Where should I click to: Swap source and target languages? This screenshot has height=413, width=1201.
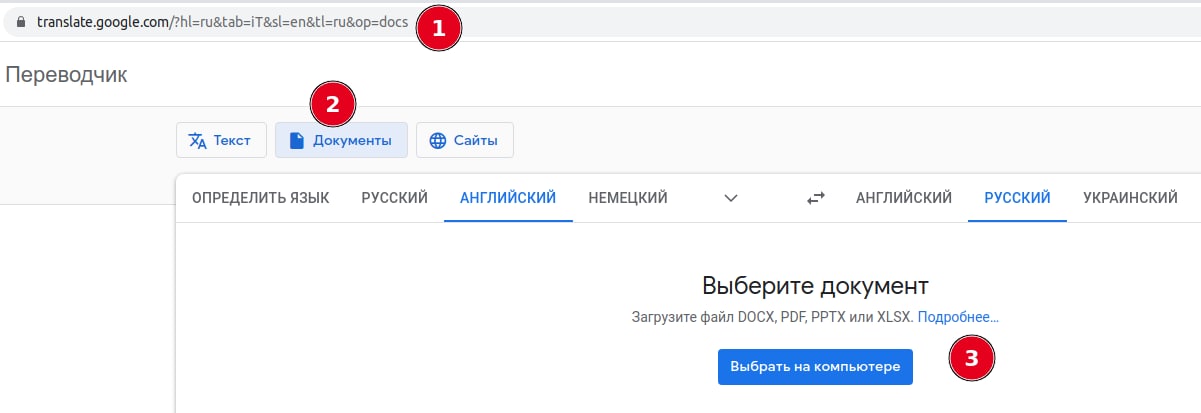point(816,198)
